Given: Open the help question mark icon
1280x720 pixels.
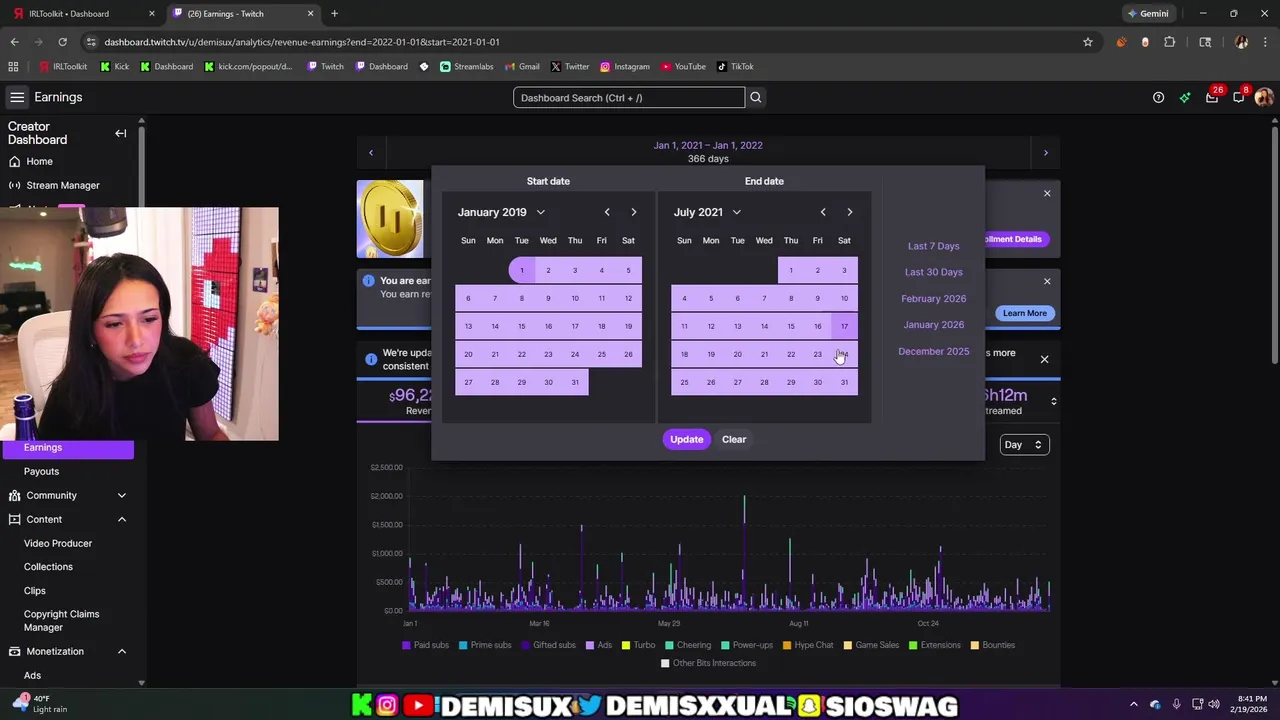Looking at the screenshot, I should pyautogui.click(x=1158, y=97).
